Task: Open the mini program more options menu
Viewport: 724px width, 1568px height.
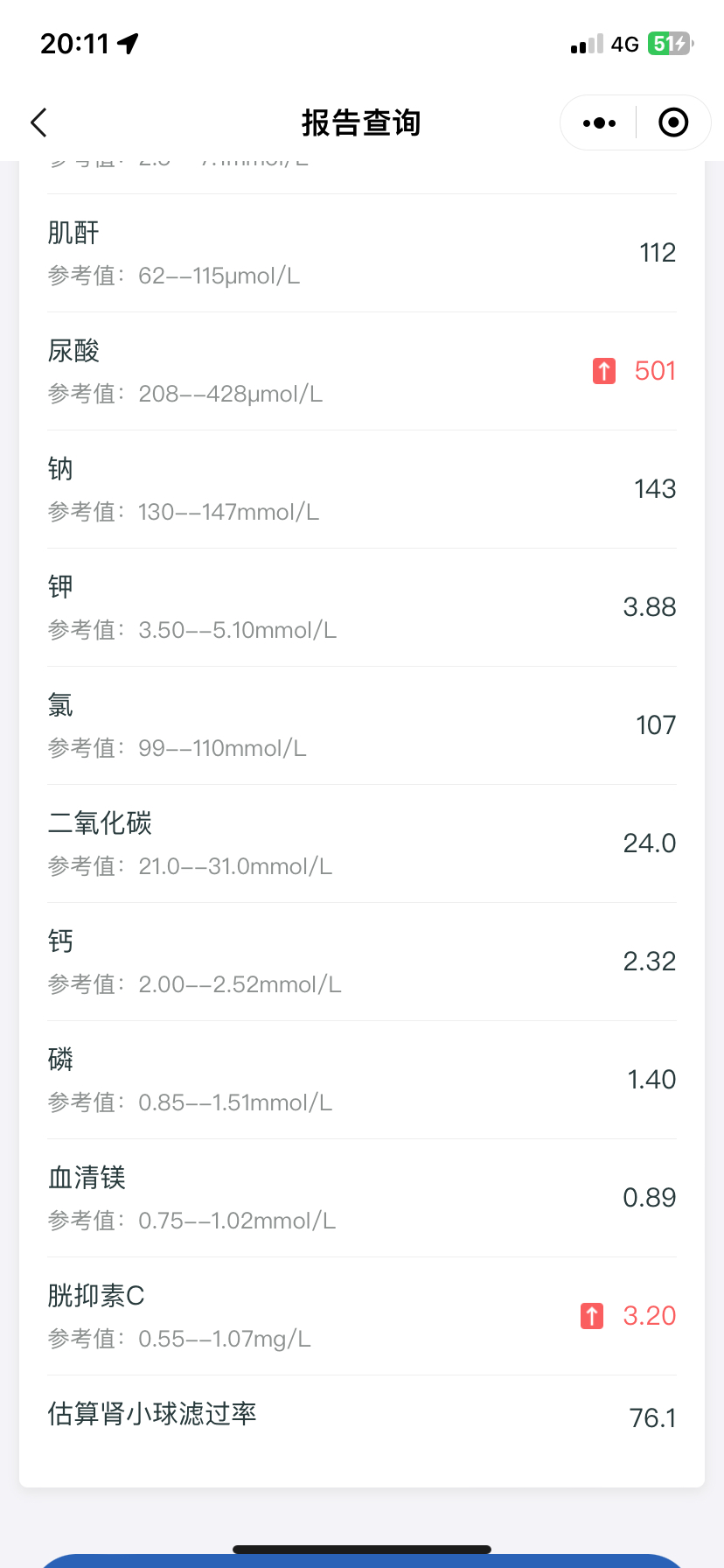Action: [x=599, y=123]
